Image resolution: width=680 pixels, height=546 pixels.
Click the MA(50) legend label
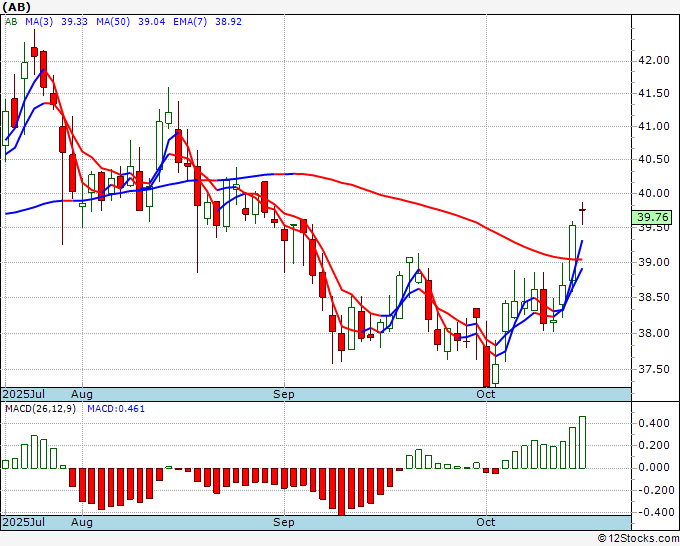pyautogui.click(x=113, y=22)
